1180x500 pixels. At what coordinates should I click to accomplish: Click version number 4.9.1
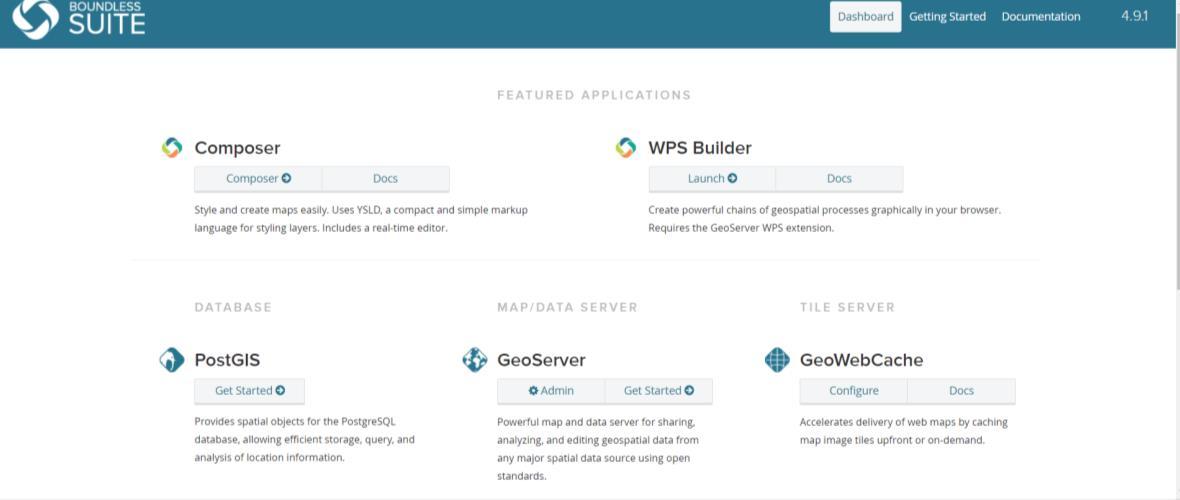(x=1135, y=16)
